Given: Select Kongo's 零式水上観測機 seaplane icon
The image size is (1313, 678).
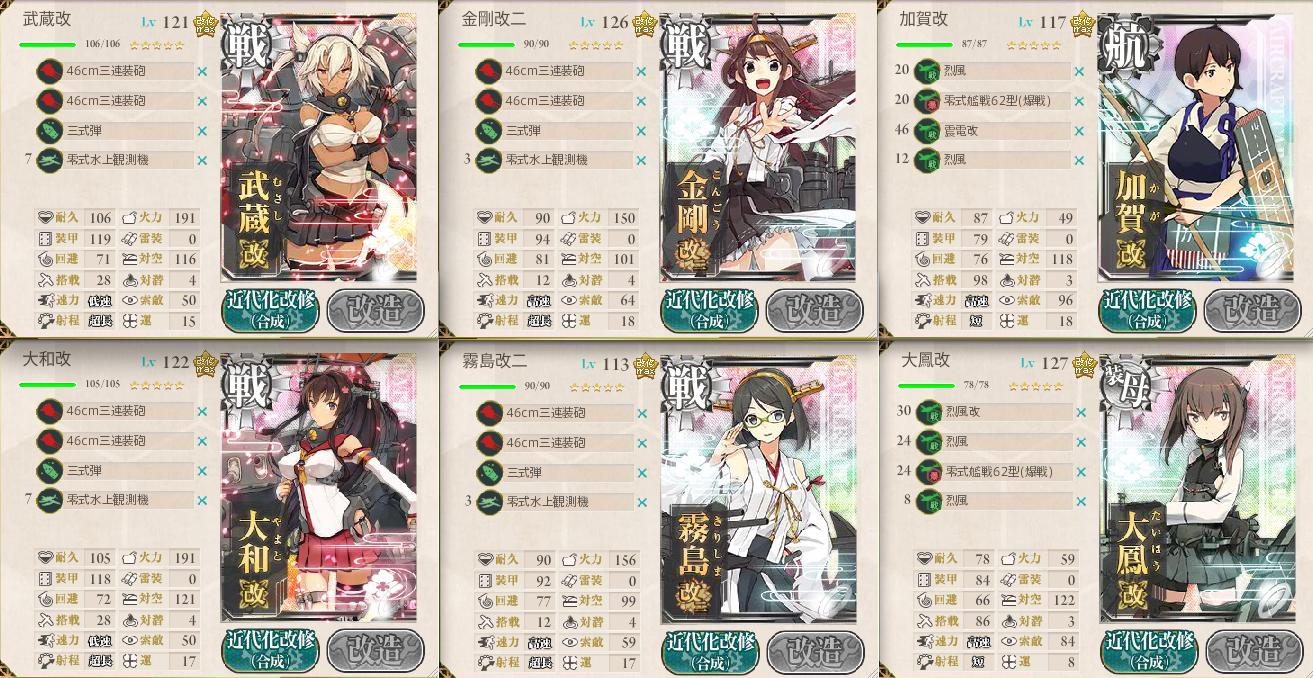Looking at the screenshot, I should pyautogui.click(x=489, y=160).
